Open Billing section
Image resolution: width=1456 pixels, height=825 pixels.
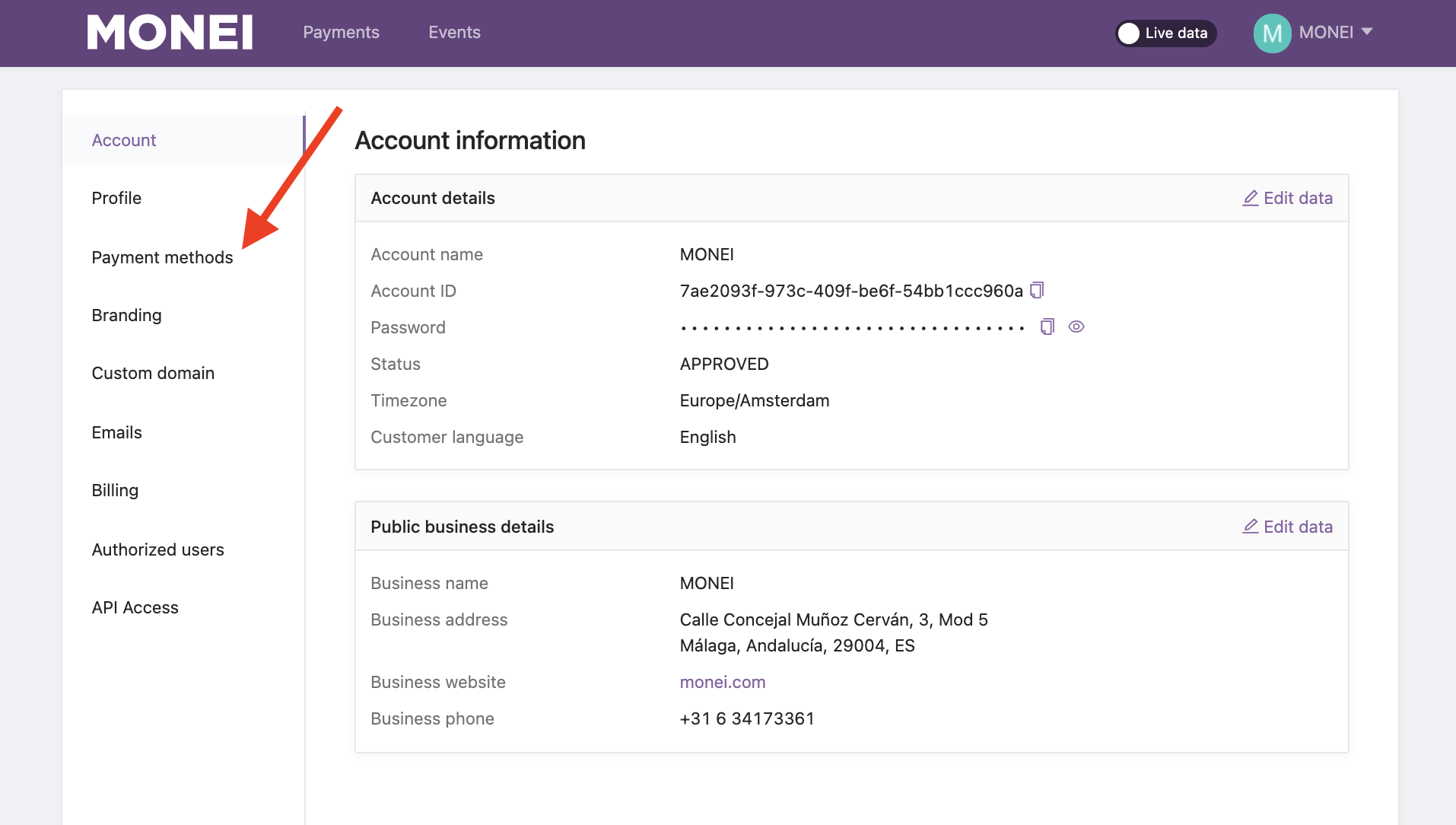tap(115, 490)
